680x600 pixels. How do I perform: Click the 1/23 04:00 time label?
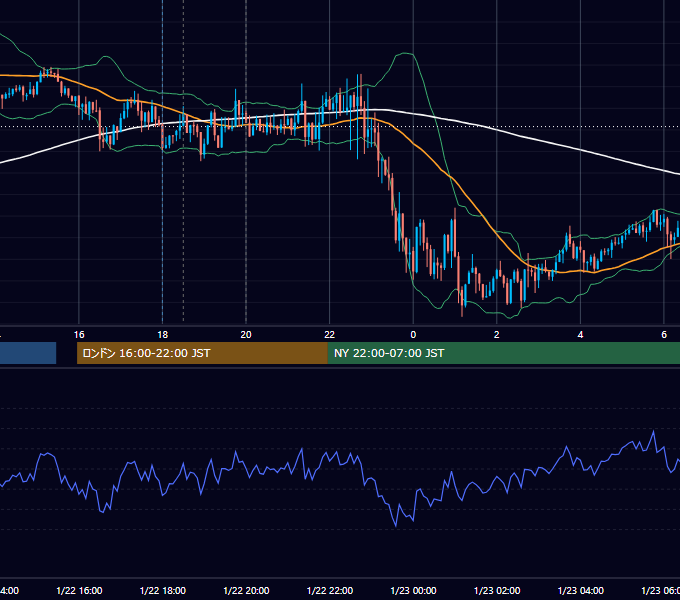(580, 590)
